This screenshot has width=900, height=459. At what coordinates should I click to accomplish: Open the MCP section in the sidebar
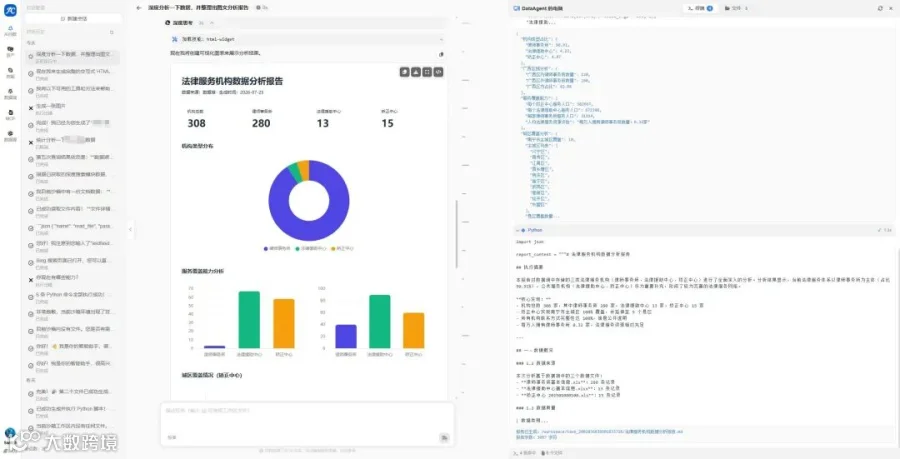10,114
